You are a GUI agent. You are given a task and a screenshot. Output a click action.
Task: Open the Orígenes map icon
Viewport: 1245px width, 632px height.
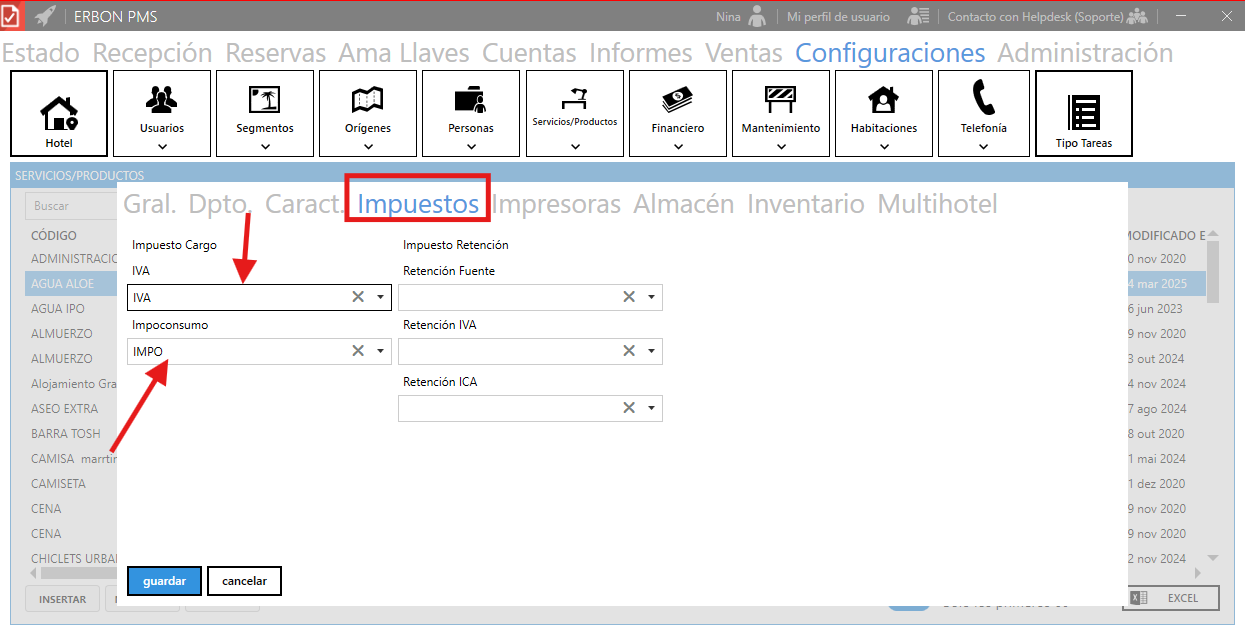[368, 100]
